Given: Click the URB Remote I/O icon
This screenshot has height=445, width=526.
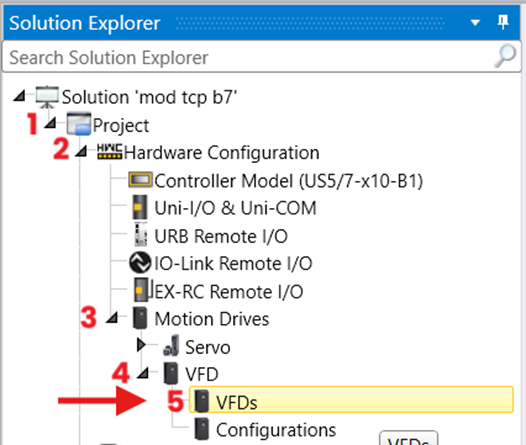Looking at the screenshot, I should pyautogui.click(x=141, y=235).
